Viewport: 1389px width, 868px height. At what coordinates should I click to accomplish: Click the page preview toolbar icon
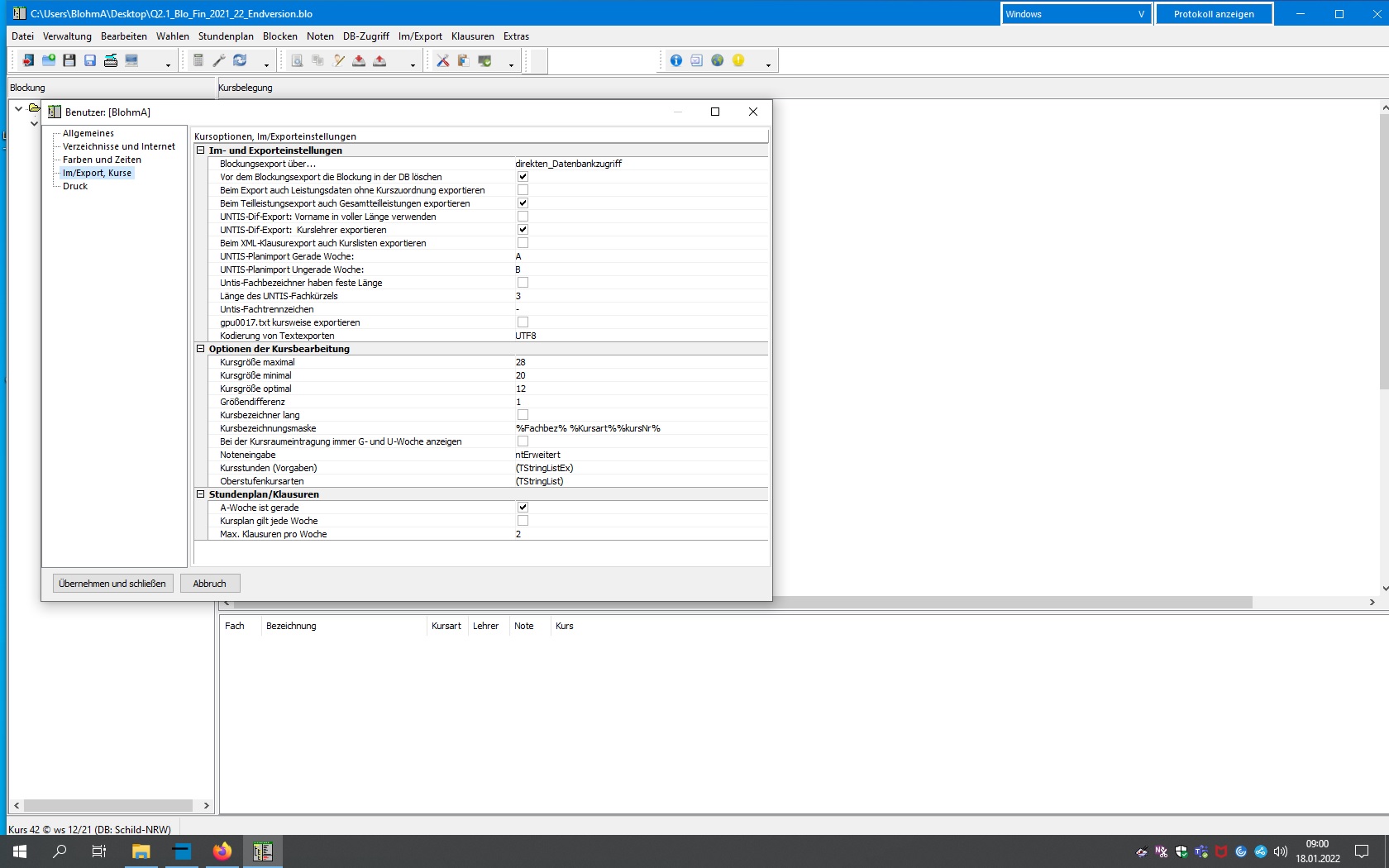pyautogui.click(x=297, y=60)
